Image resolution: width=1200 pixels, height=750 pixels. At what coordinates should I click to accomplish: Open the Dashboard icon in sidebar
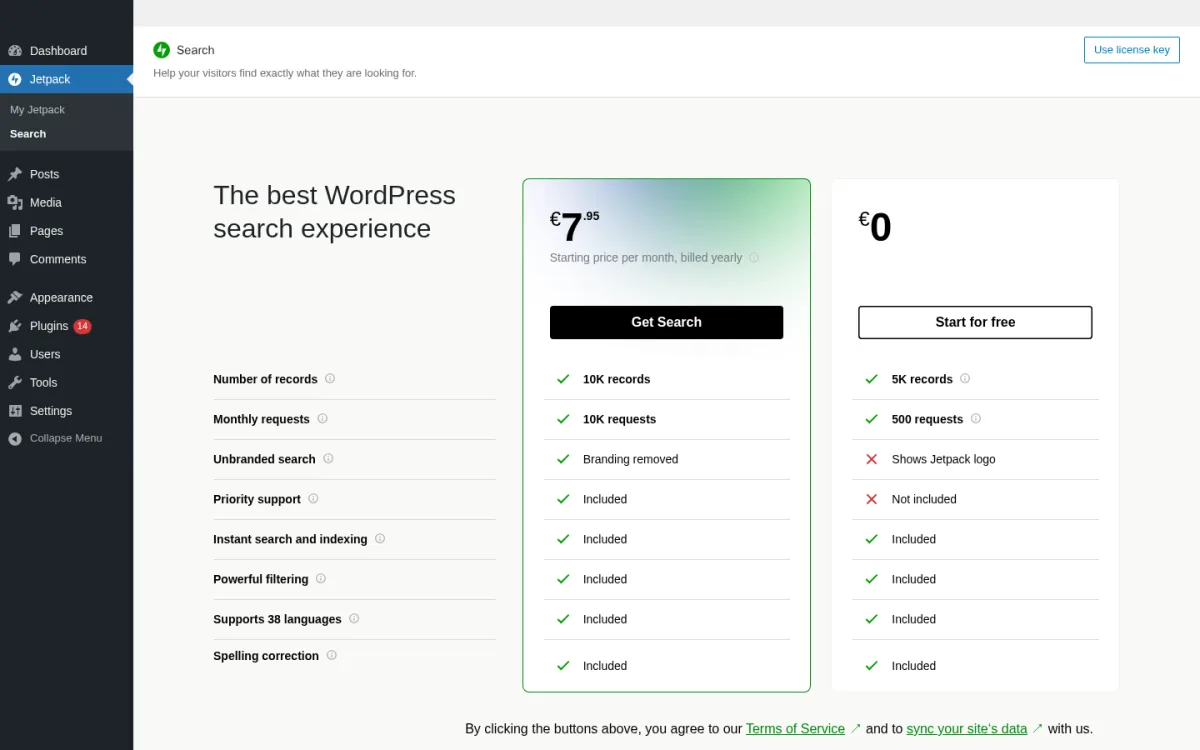tap(15, 51)
